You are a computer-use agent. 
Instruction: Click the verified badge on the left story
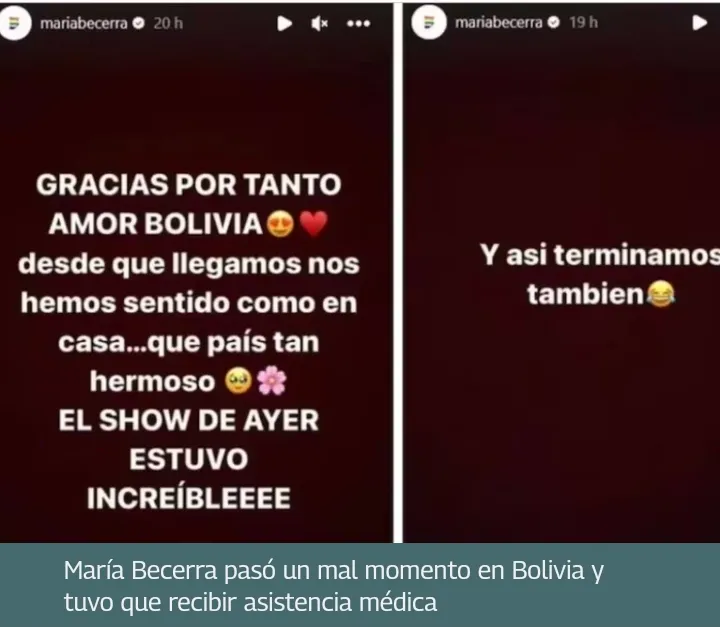139,23
